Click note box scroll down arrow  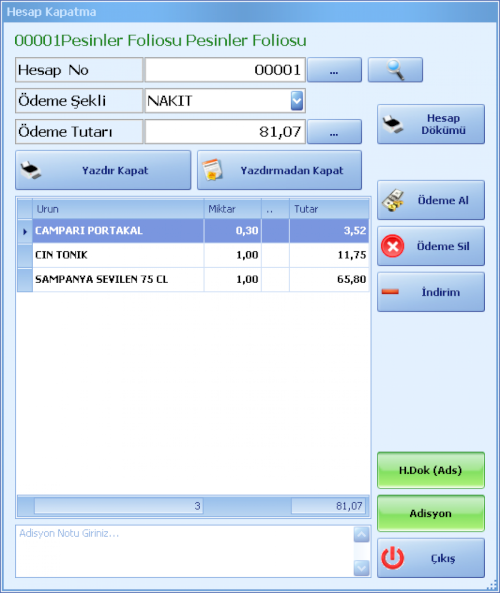tap(362, 568)
